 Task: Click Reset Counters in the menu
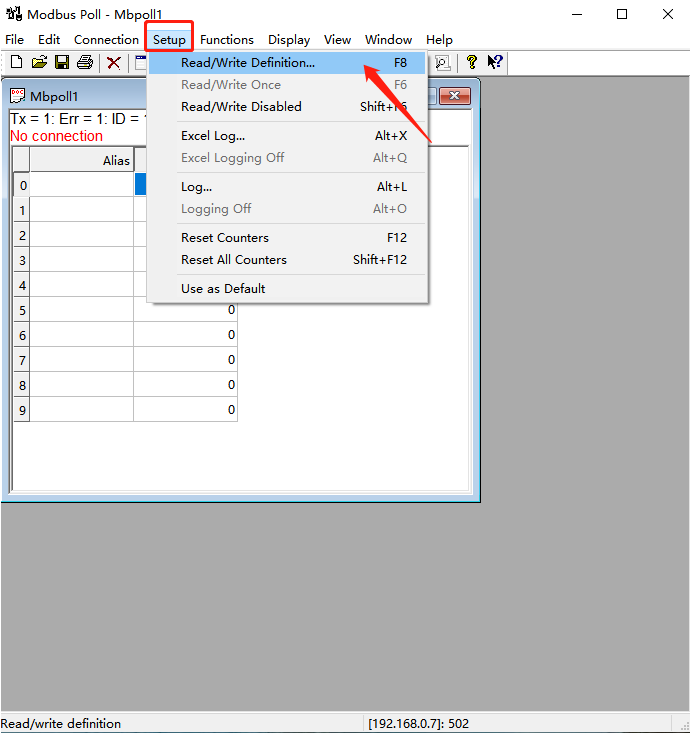225,238
